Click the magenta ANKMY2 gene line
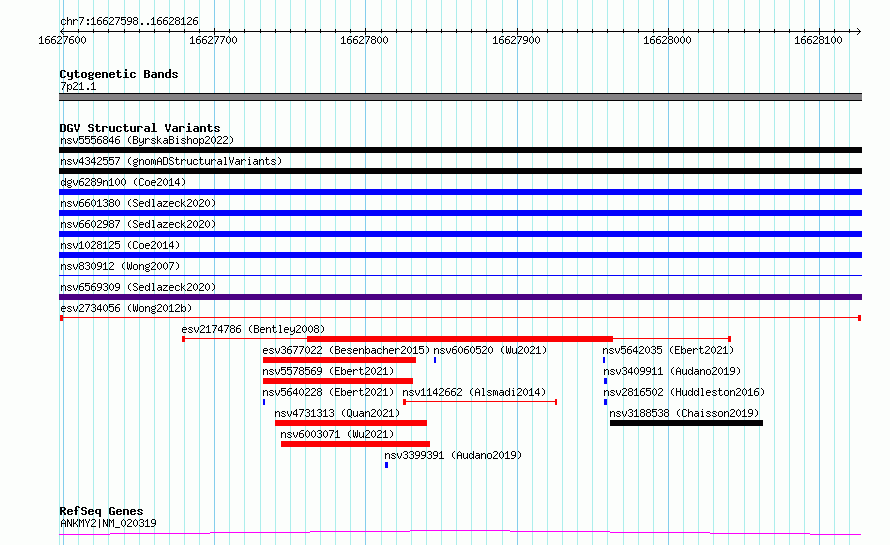 click(460, 533)
